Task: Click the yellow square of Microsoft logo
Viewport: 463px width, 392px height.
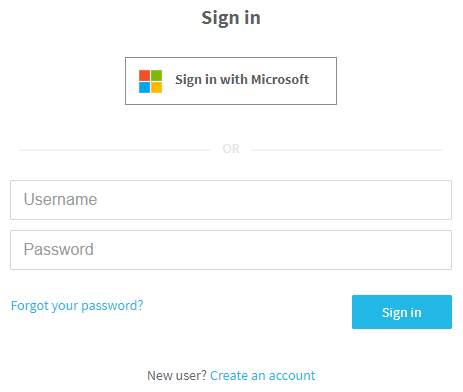Action: (157, 87)
